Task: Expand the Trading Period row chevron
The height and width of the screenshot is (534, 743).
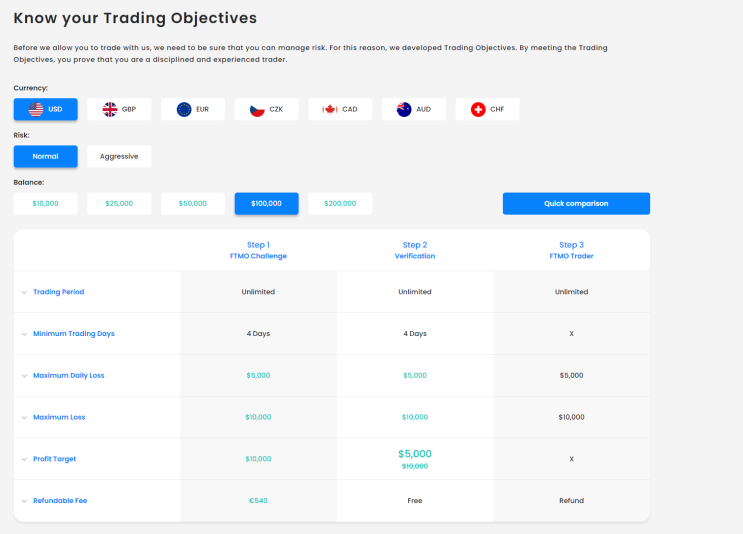Action: click(x=24, y=292)
